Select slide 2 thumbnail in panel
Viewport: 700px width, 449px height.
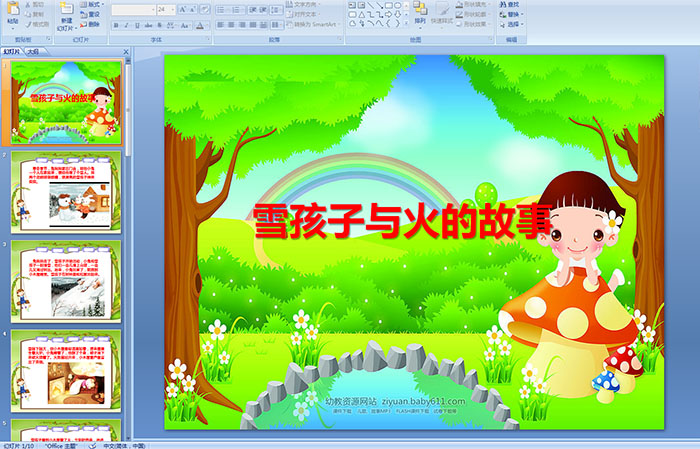[x=66, y=190]
